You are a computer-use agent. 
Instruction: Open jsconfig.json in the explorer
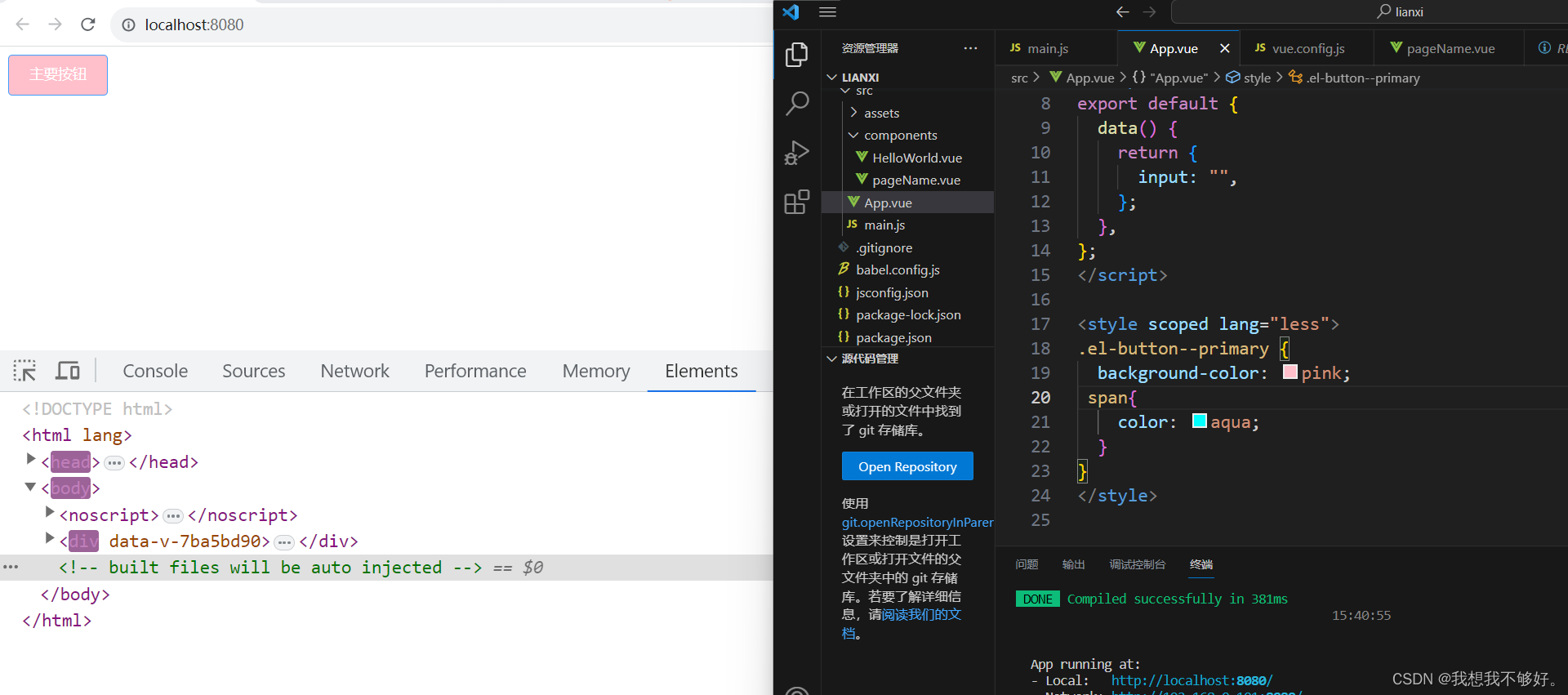pyautogui.click(x=892, y=292)
